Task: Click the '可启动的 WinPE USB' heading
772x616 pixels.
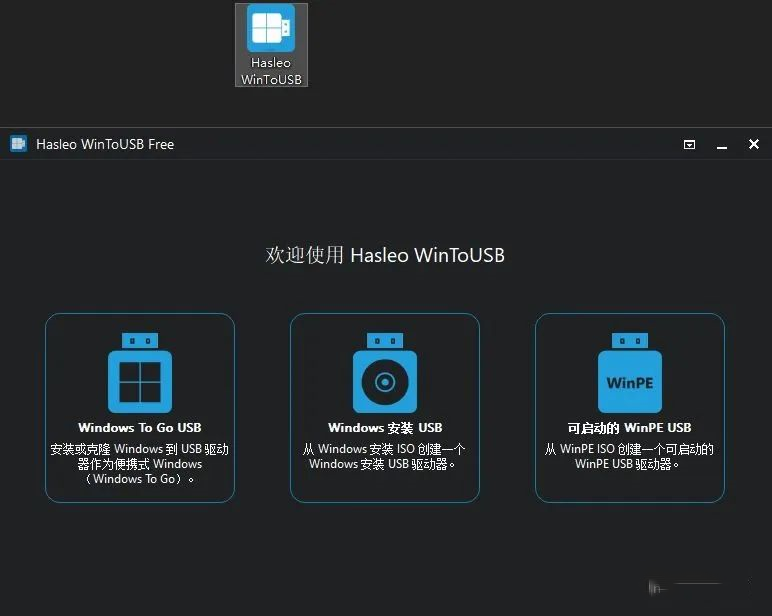Action: pyautogui.click(x=630, y=427)
